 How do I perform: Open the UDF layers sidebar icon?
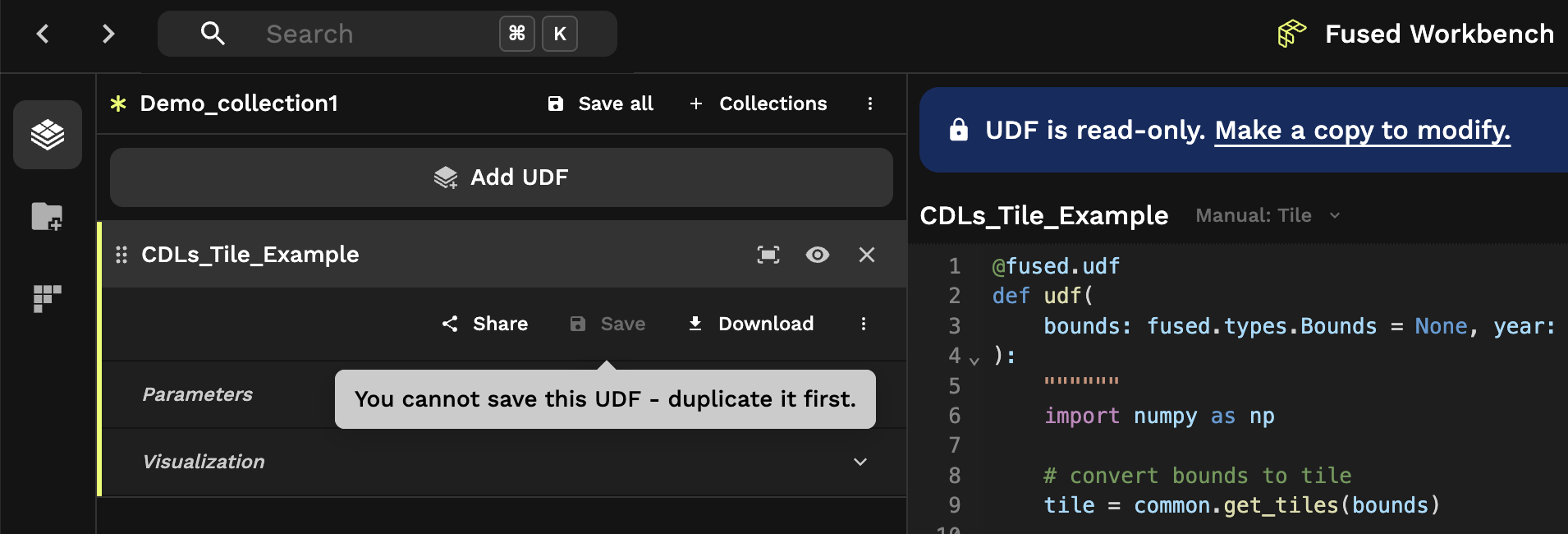[48, 135]
